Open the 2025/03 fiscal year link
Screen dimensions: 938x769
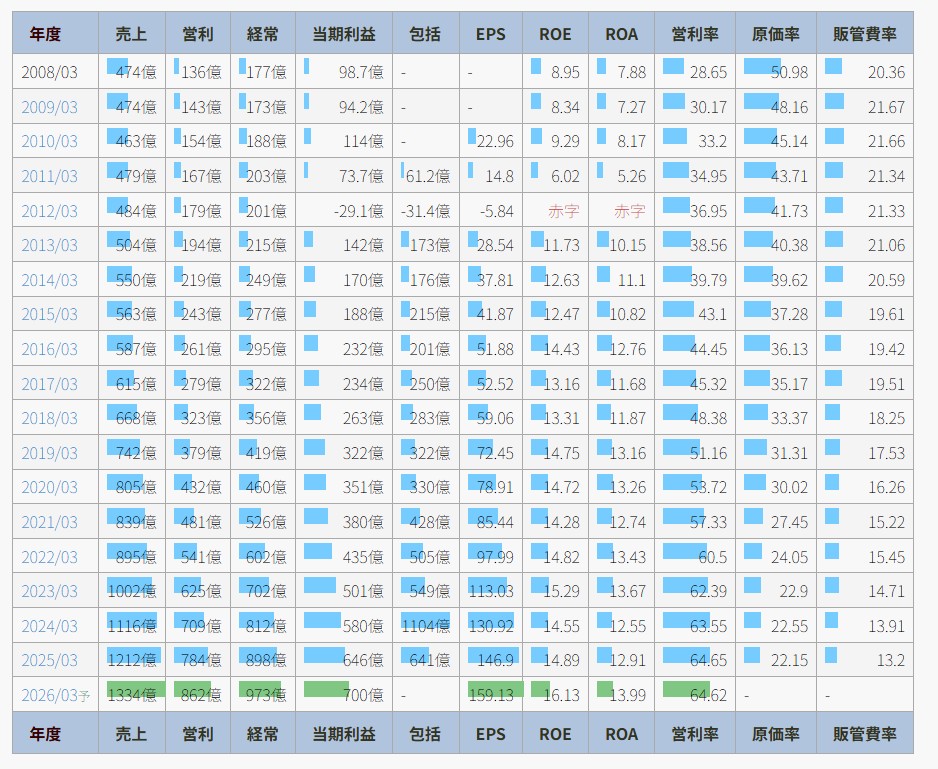coord(50,660)
